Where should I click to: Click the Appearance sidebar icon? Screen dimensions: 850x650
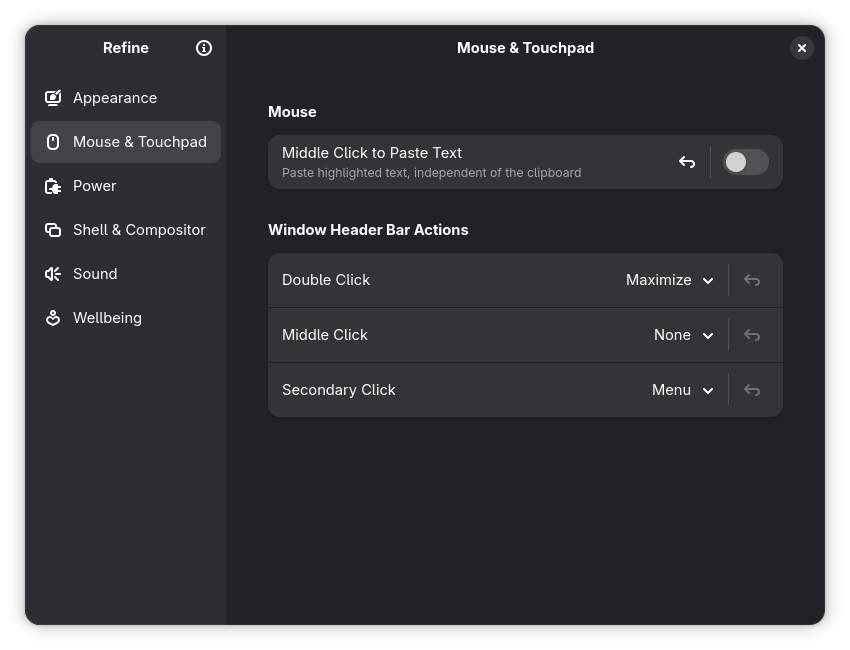[x=53, y=98]
